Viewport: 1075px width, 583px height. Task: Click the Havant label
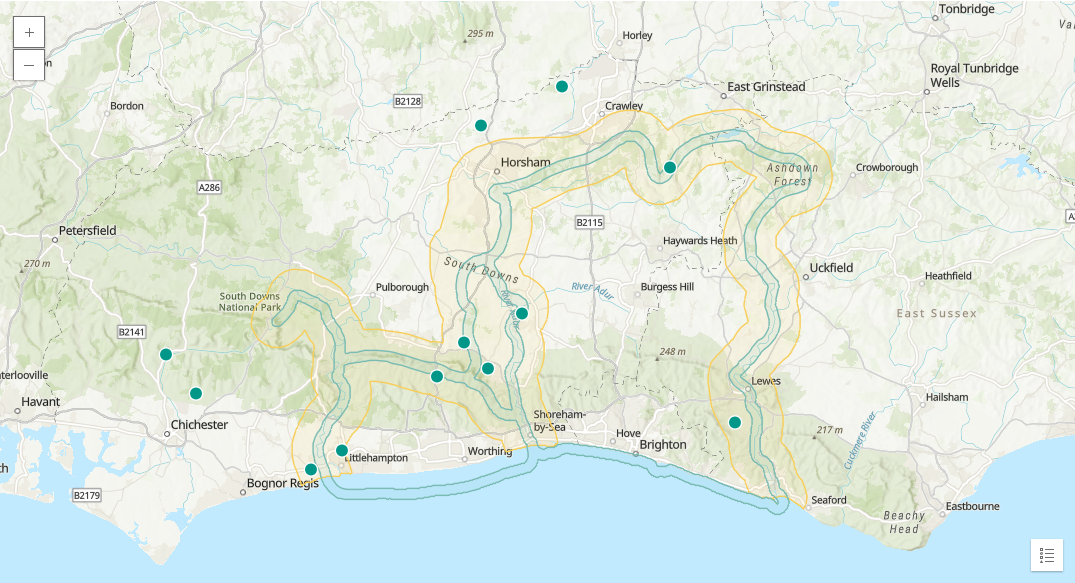[x=40, y=402]
